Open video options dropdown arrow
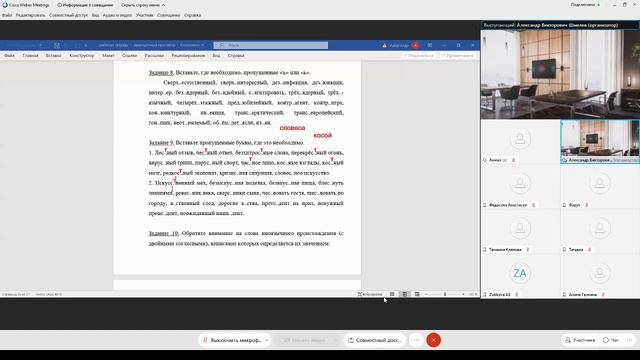 (336, 340)
